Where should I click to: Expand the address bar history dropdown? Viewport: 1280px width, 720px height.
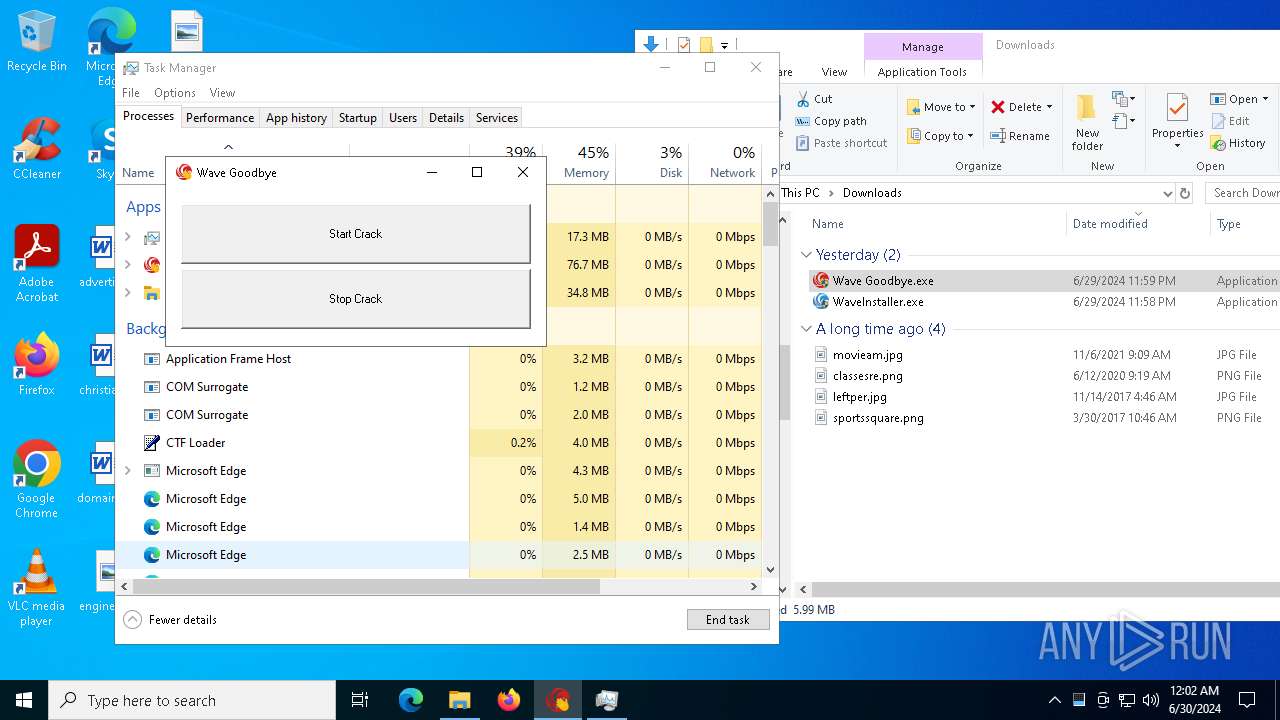click(x=1167, y=193)
